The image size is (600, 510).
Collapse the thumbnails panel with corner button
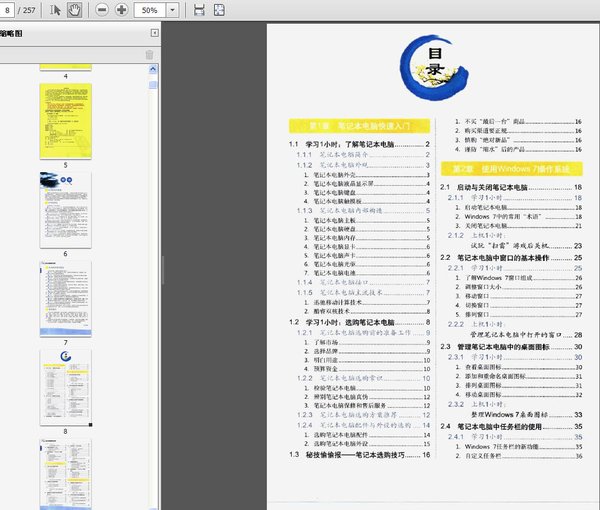154,33
